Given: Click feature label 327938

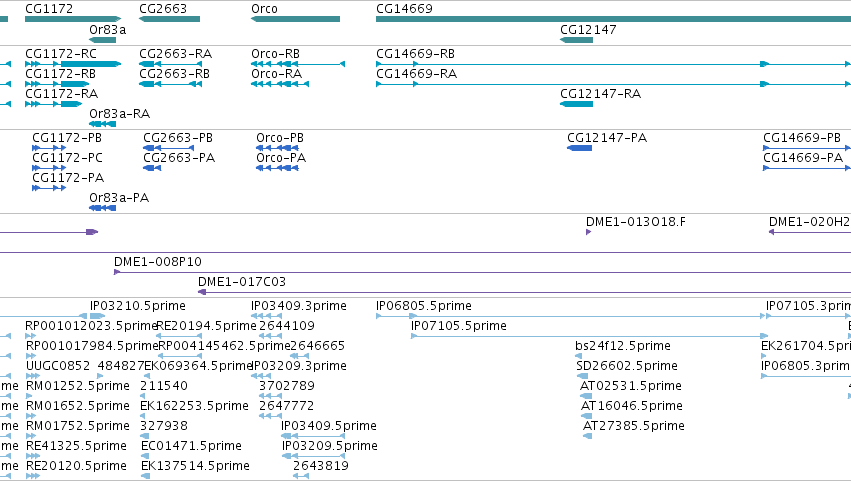Looking at the screenshot, I should click(x=164, y=427).
